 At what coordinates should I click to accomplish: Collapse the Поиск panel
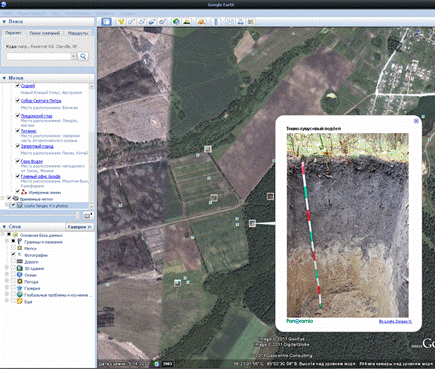(x=4, y=21)
